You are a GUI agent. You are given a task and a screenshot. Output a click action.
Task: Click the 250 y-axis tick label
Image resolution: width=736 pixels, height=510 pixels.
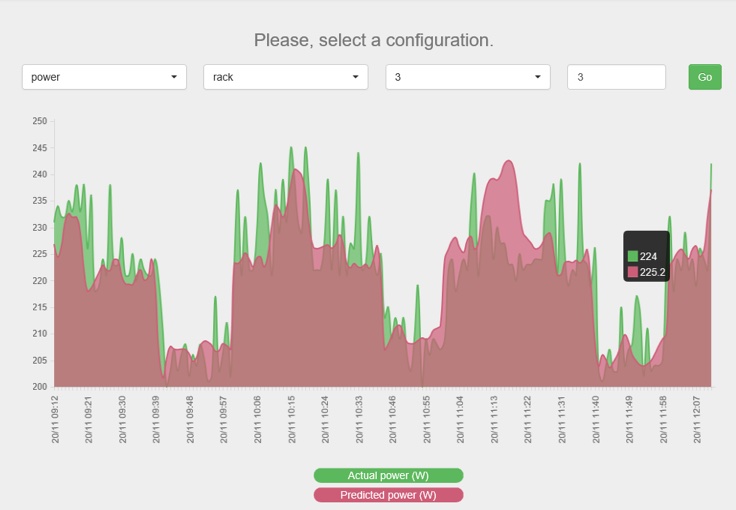click(39, 121)
